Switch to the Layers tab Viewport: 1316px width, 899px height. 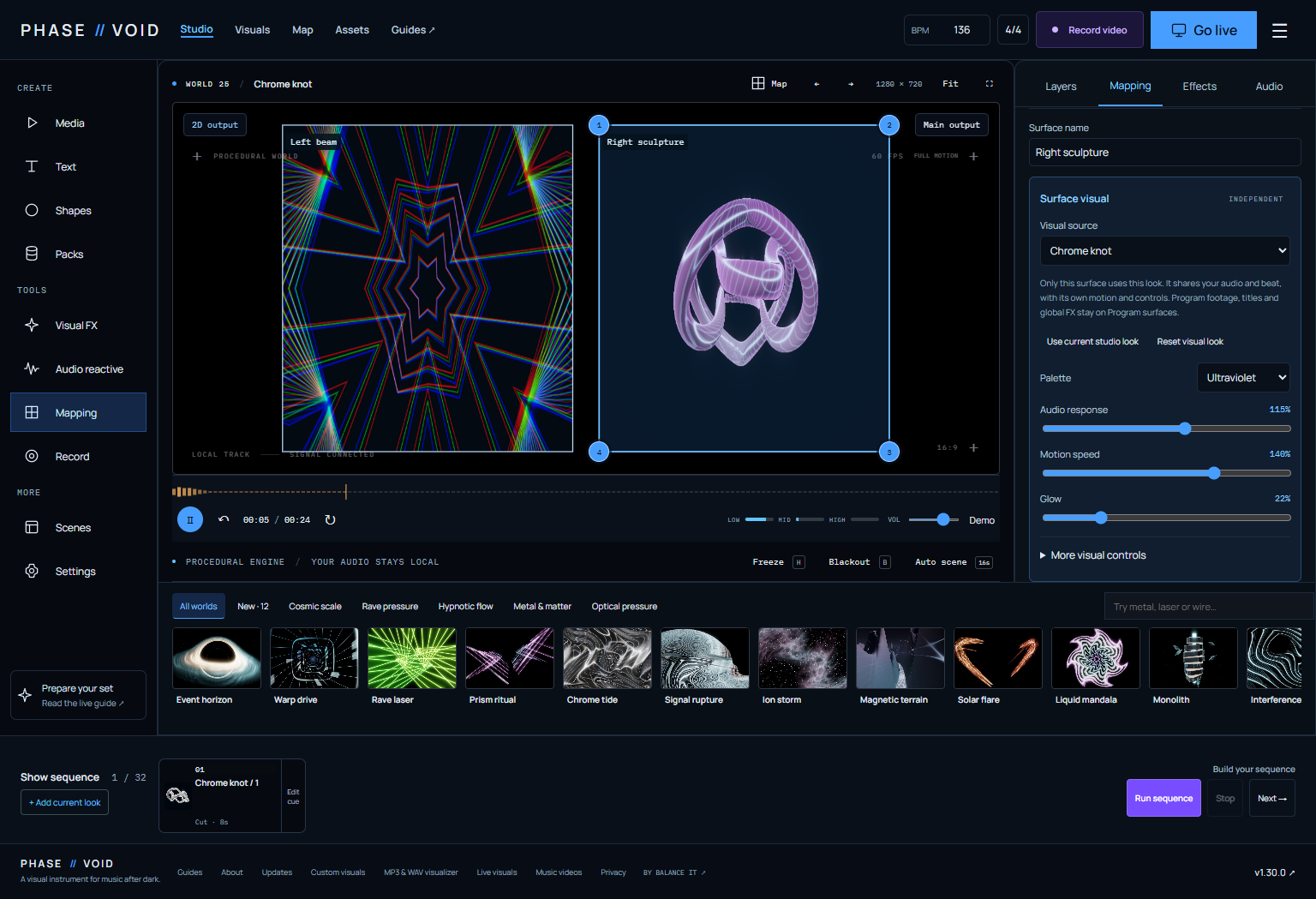1061,87
